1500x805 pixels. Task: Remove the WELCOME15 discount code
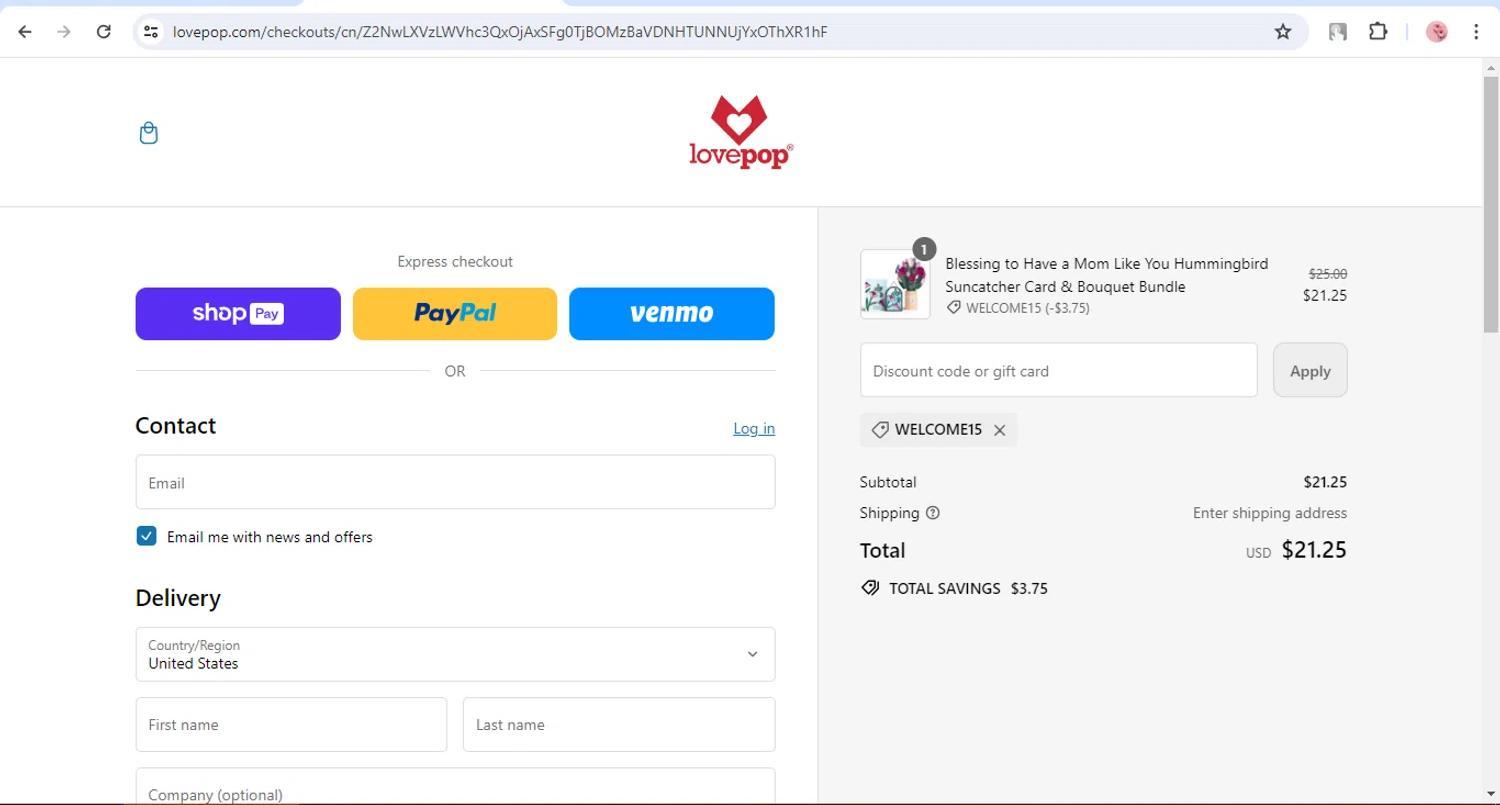pos(999,430)
